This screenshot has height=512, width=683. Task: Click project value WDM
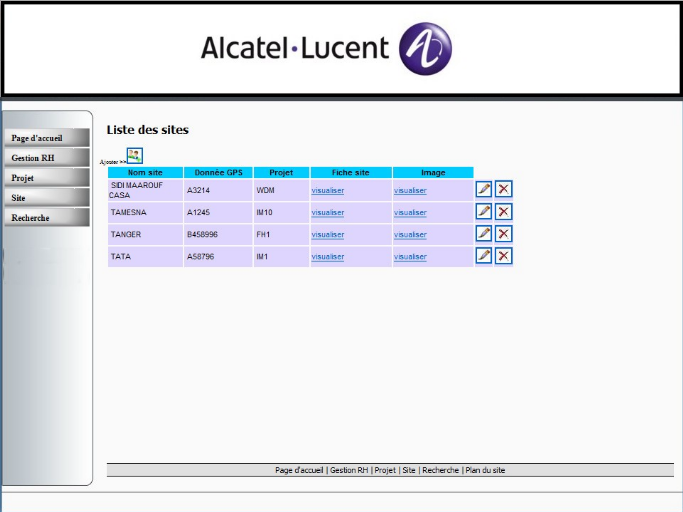[x=265, y=190]
